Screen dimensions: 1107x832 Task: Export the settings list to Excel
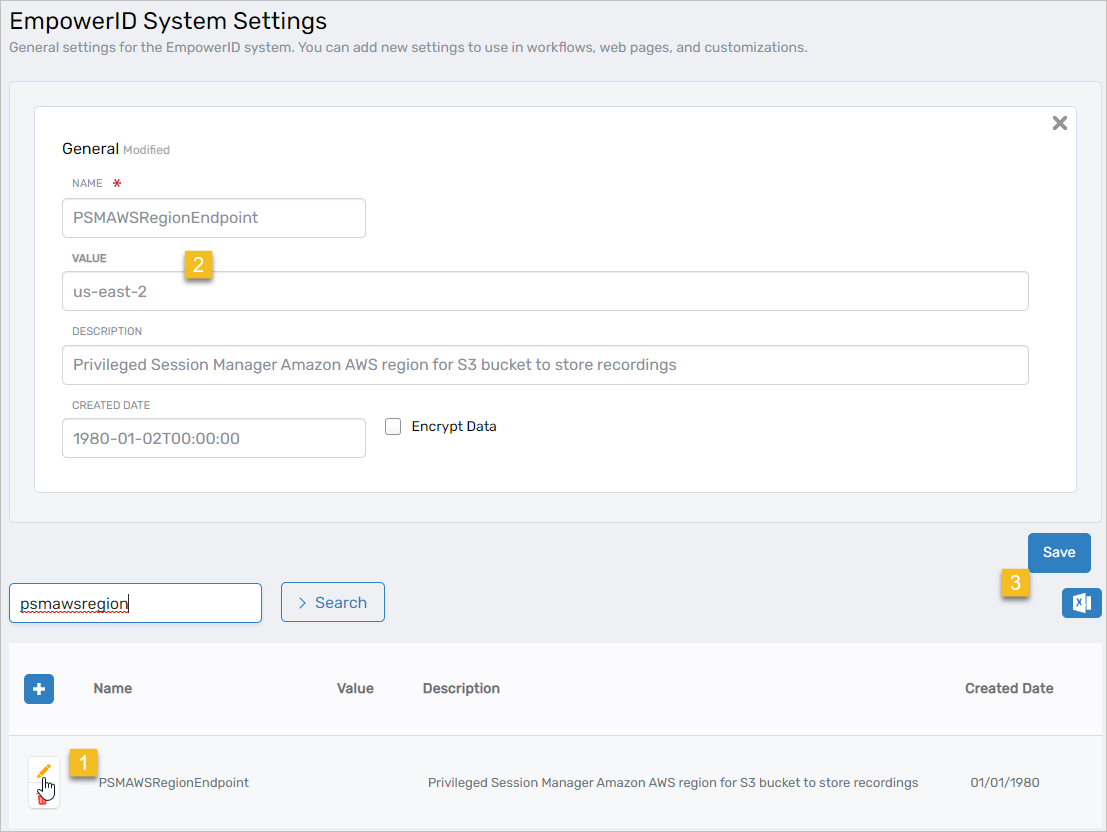click(x=1082, y=602)
